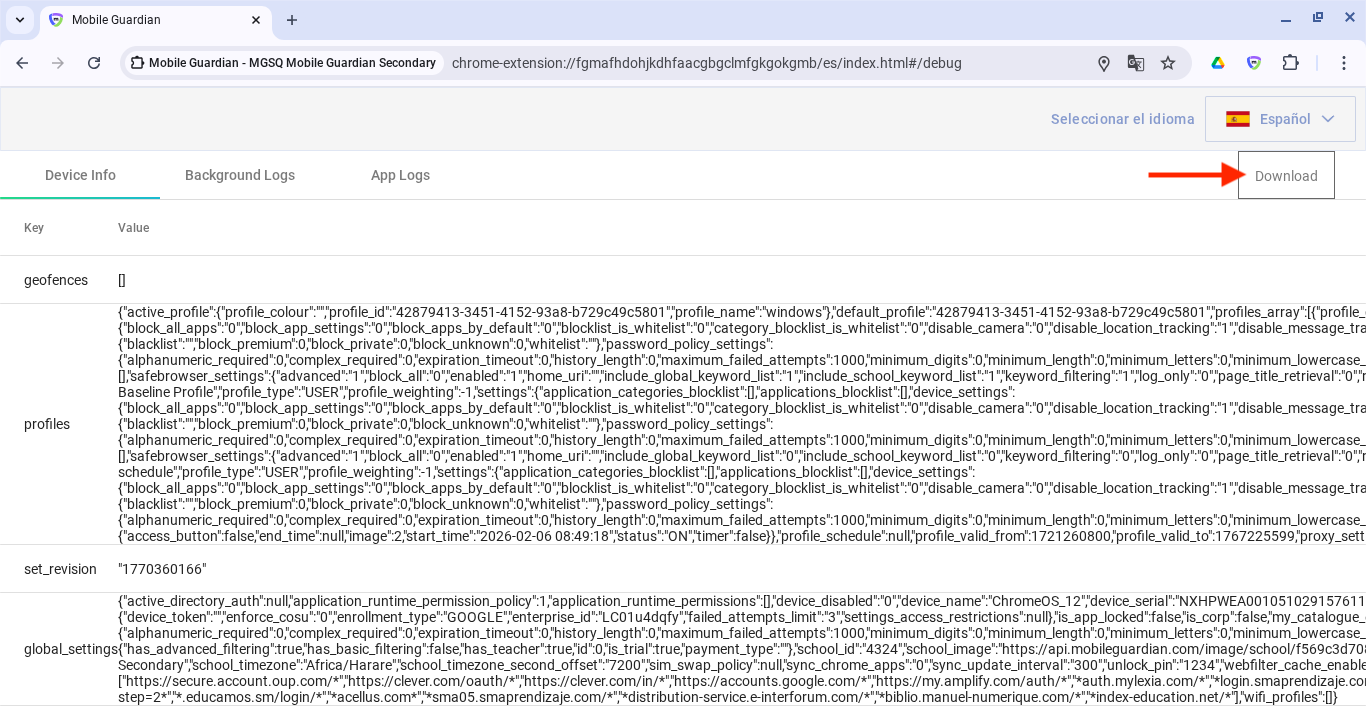Viewport: 1366px width, 720px height.
Task: Open the tab search chevron dropdown
Action: point(20,20)
